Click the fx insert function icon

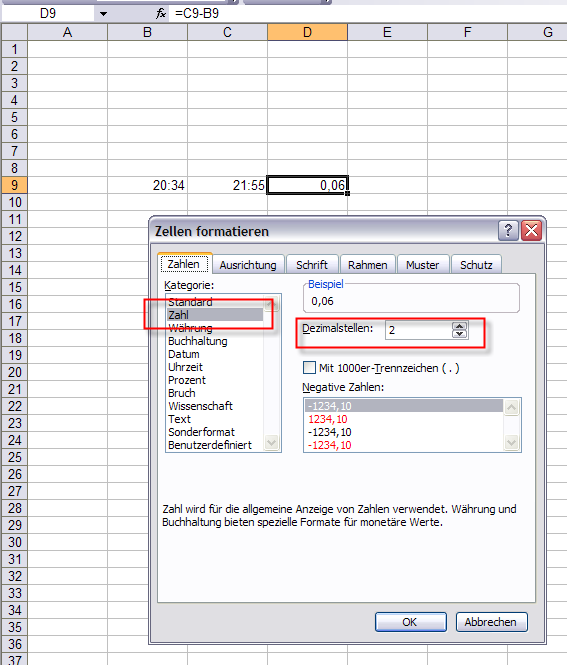pyautogui.click(x=160, y=14)
